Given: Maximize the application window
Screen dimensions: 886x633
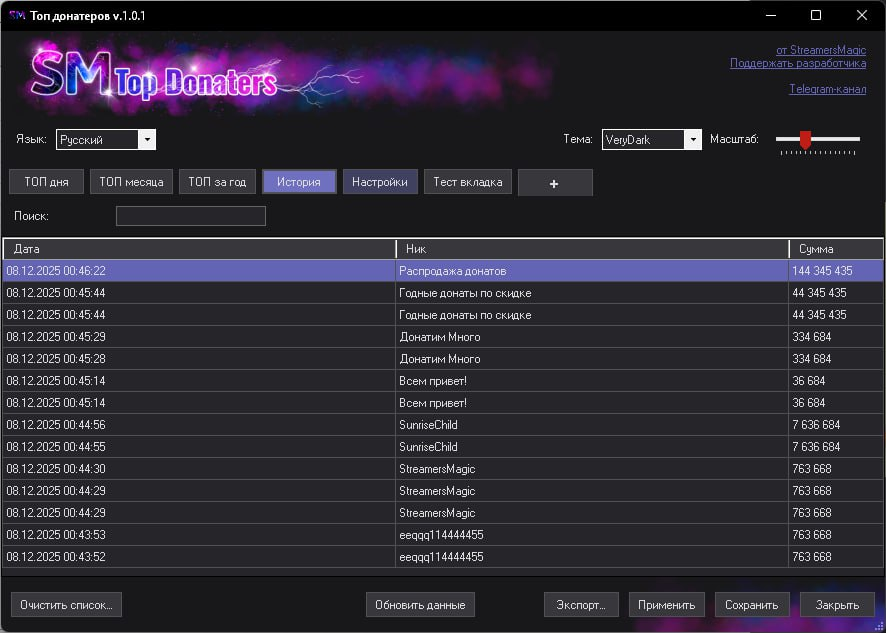Looking at the screenshot, I should tap(816, 15).
